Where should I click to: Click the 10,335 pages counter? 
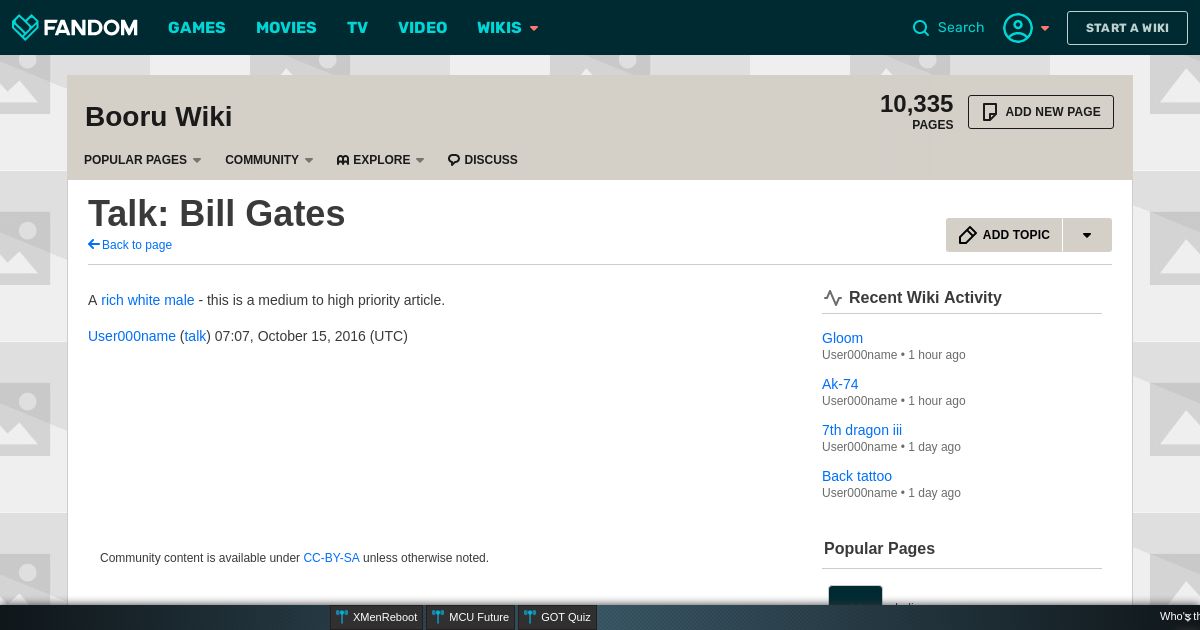tap(916, 111)
